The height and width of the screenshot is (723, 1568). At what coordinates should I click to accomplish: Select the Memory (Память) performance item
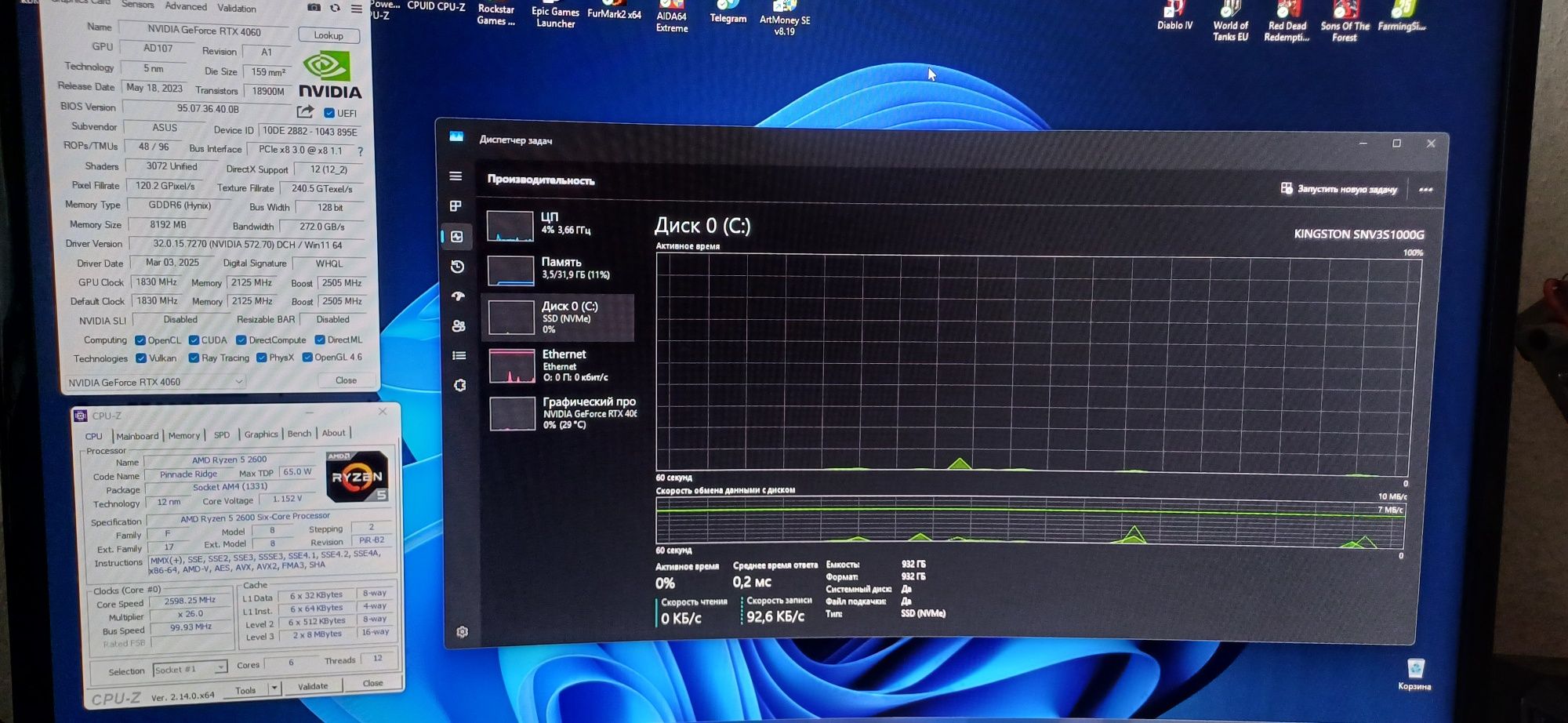click(560, 269)
